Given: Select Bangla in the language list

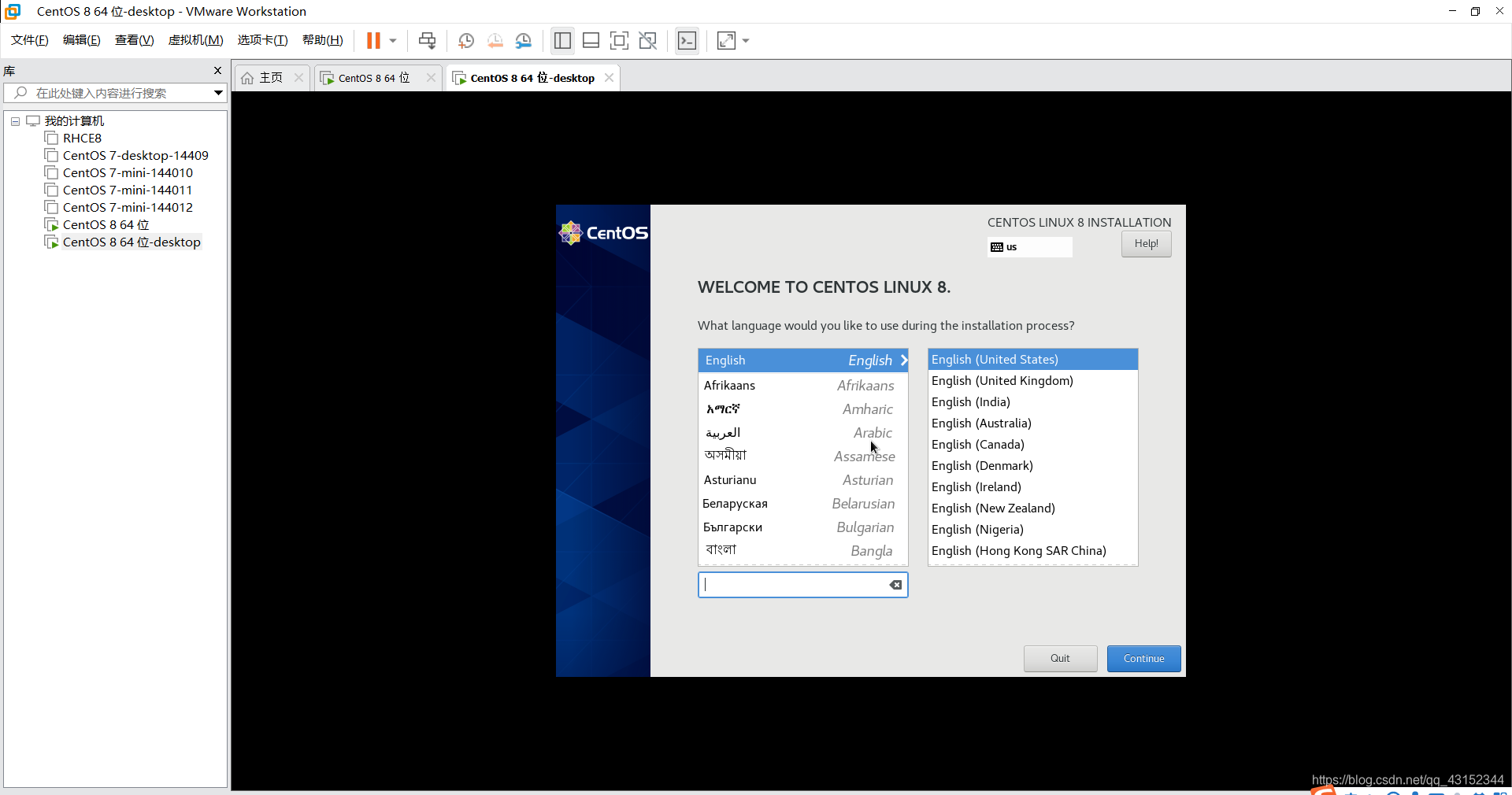Looking at the screenshot, I should click(x=803, y=551).
